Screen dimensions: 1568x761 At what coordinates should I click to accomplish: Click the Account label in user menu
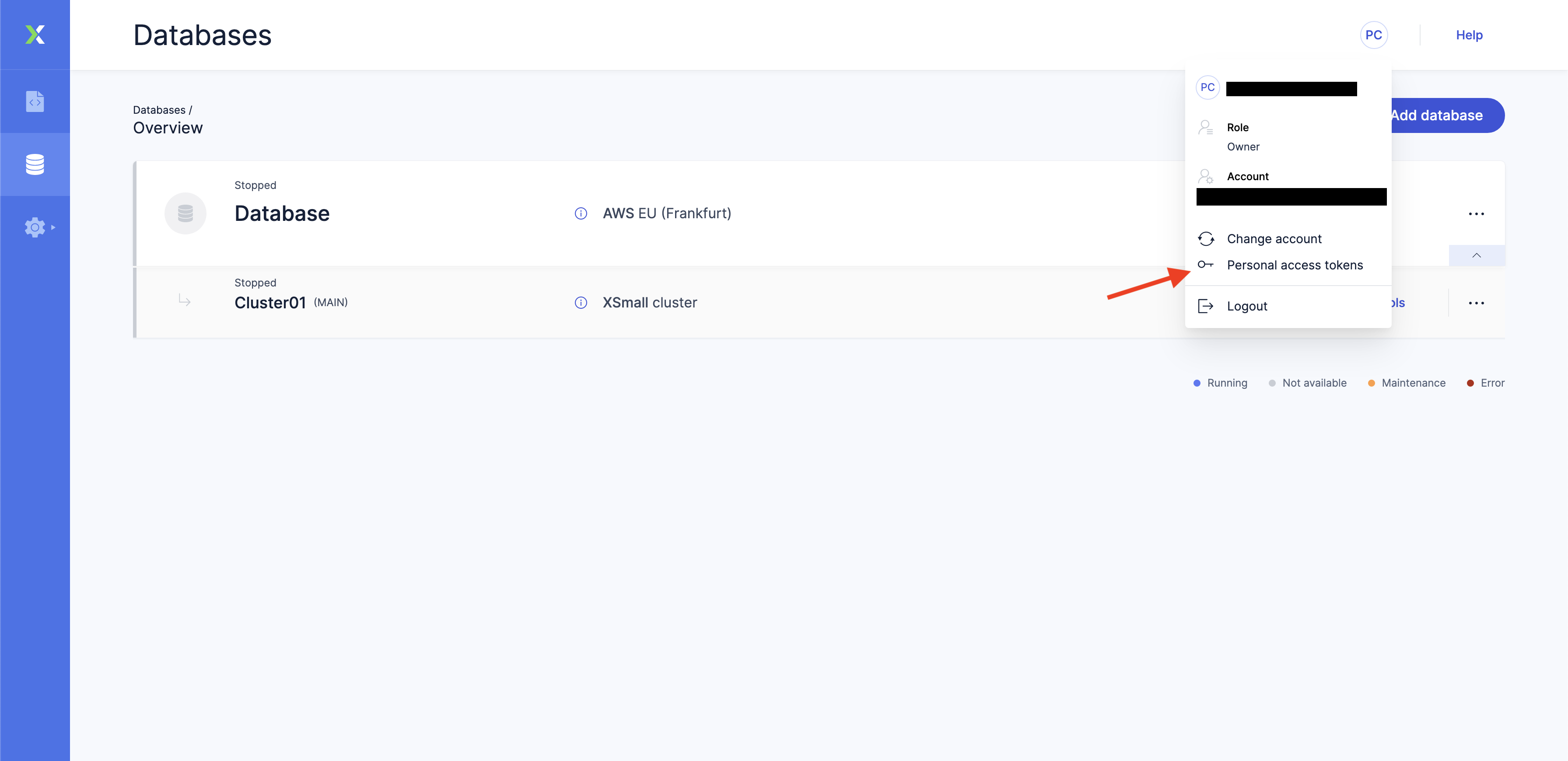click(1247, 176)
